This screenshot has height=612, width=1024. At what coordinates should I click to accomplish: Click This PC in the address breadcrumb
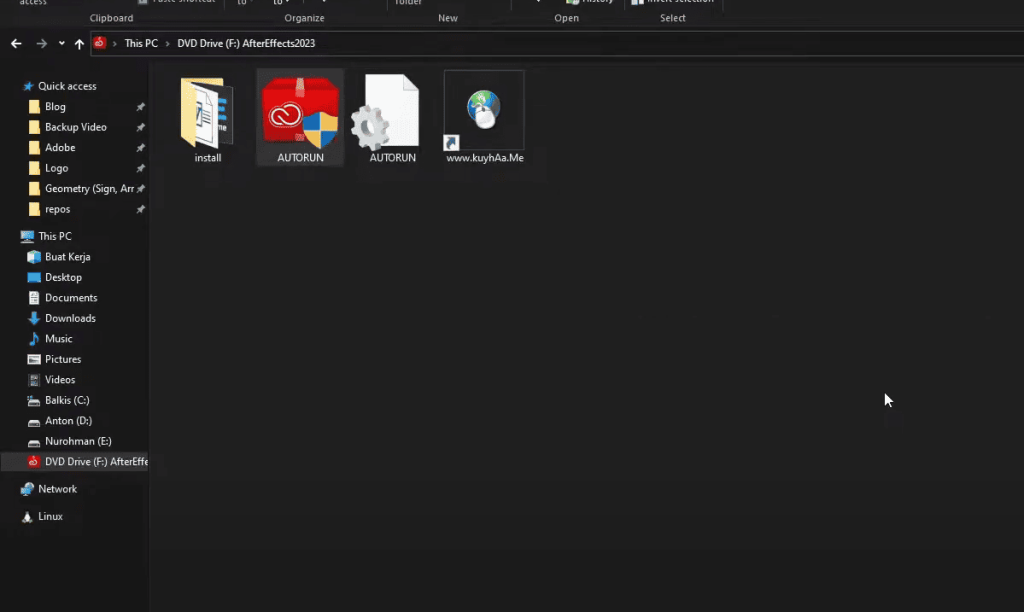pos(140,44)
